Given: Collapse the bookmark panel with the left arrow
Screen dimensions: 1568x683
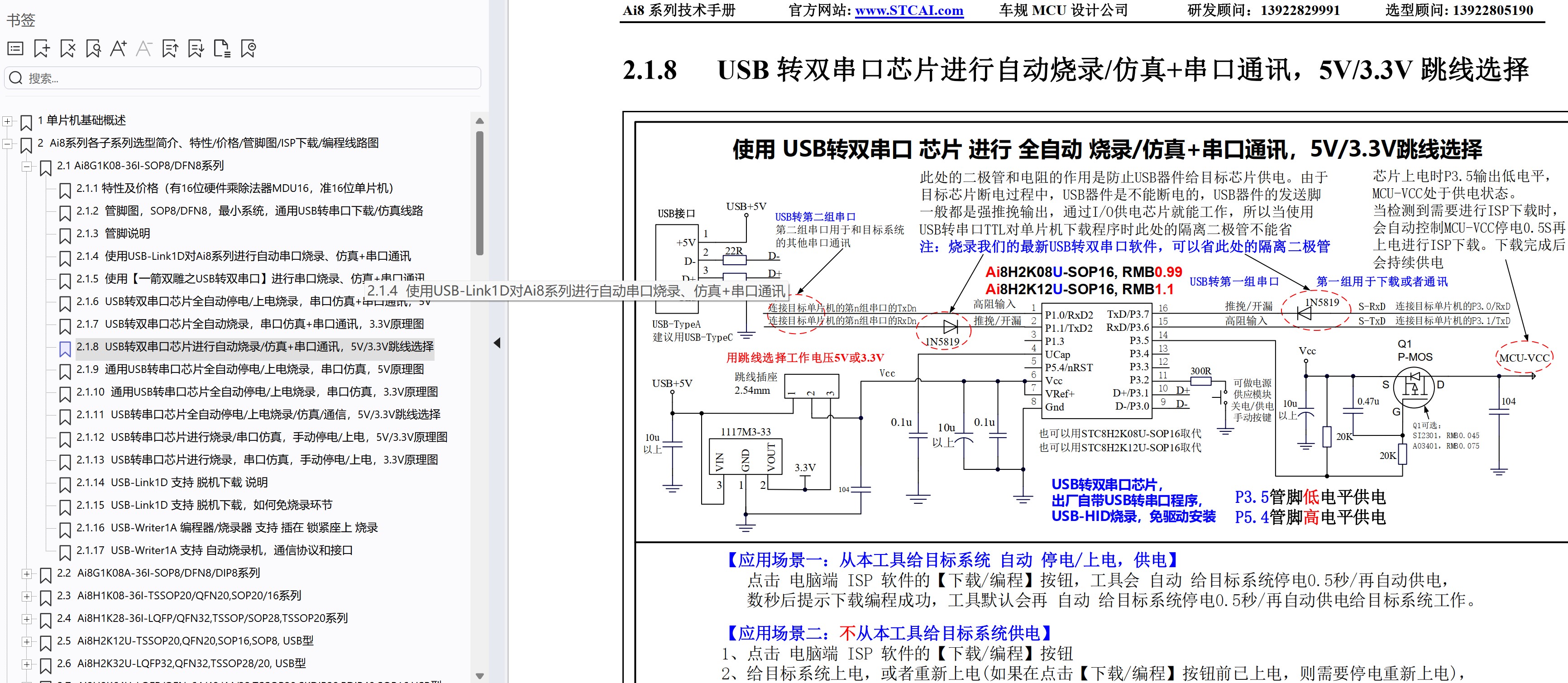Looking at the screenshot, I should (497, 343).
